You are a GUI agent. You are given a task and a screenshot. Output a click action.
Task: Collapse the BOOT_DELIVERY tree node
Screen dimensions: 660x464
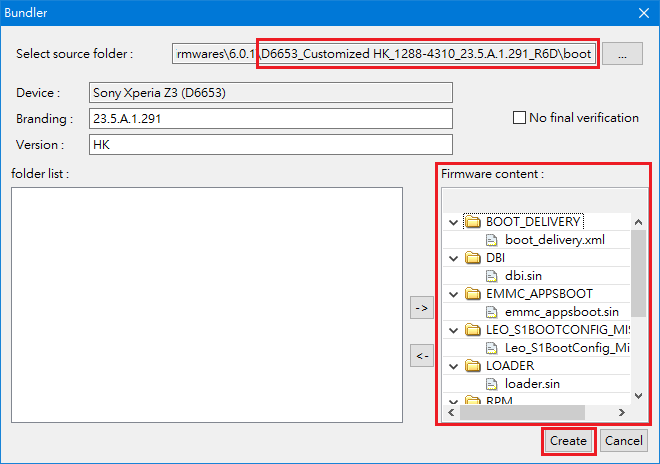coord(453,222)
